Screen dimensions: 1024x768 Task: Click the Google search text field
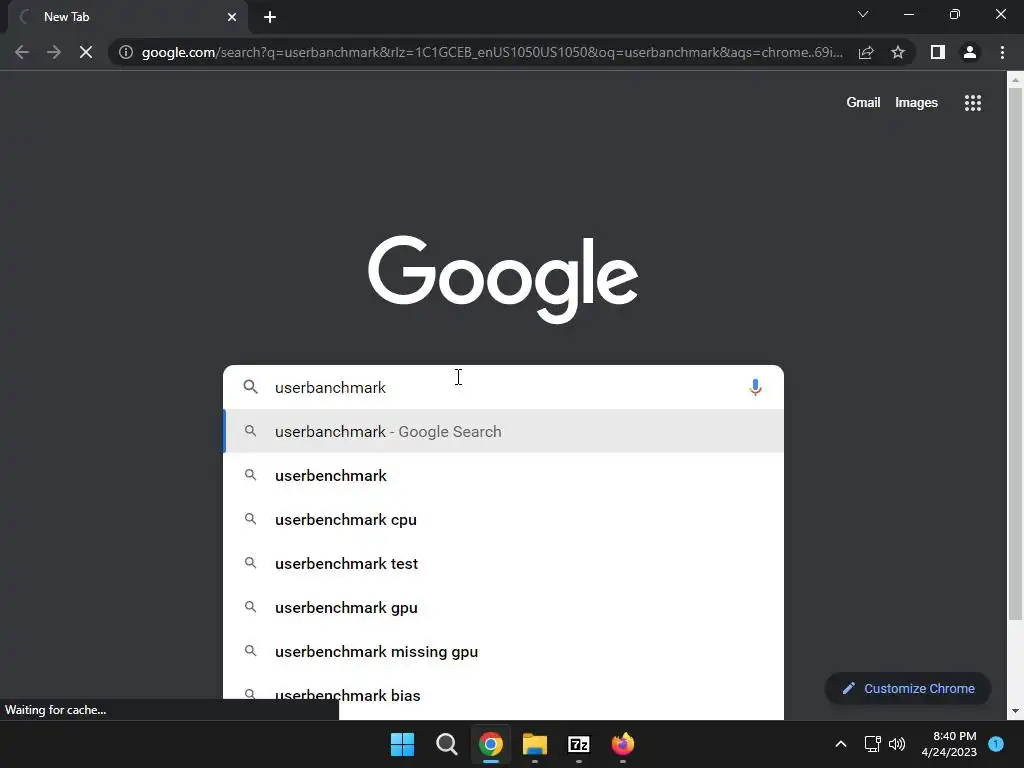503,387
